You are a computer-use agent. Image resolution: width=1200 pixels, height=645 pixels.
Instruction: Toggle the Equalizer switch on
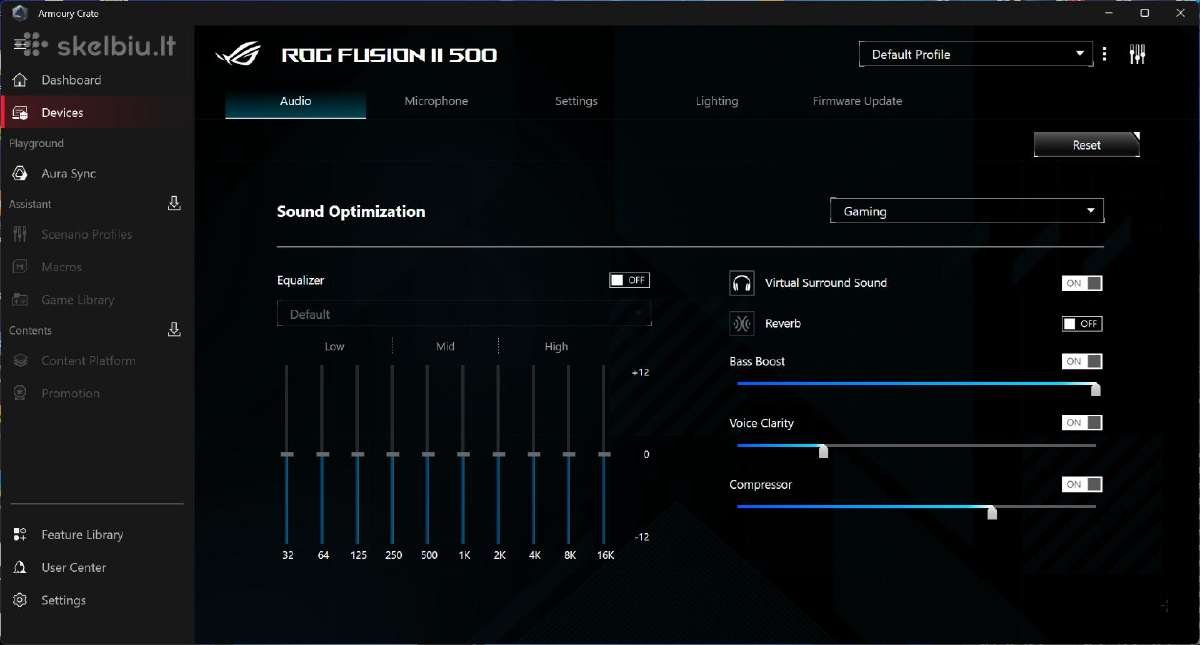coord(630,280)
